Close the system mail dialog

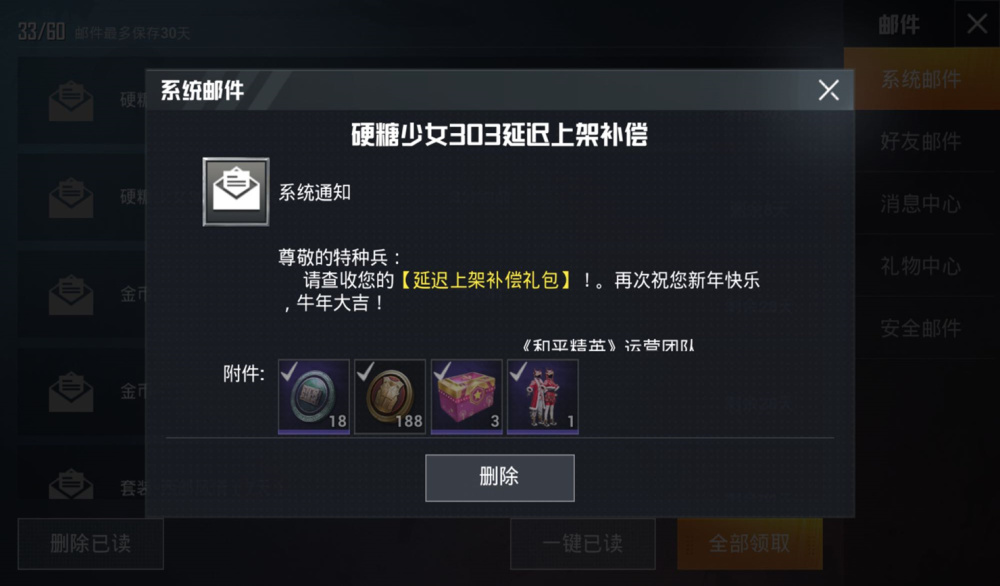coord(828,90)
